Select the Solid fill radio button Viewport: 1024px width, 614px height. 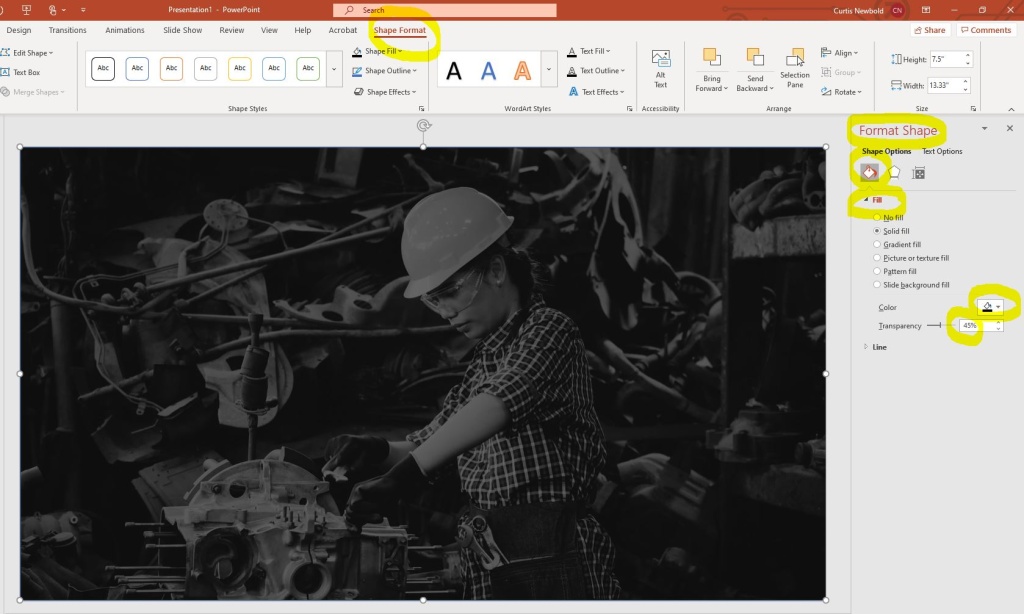point(877,230)
